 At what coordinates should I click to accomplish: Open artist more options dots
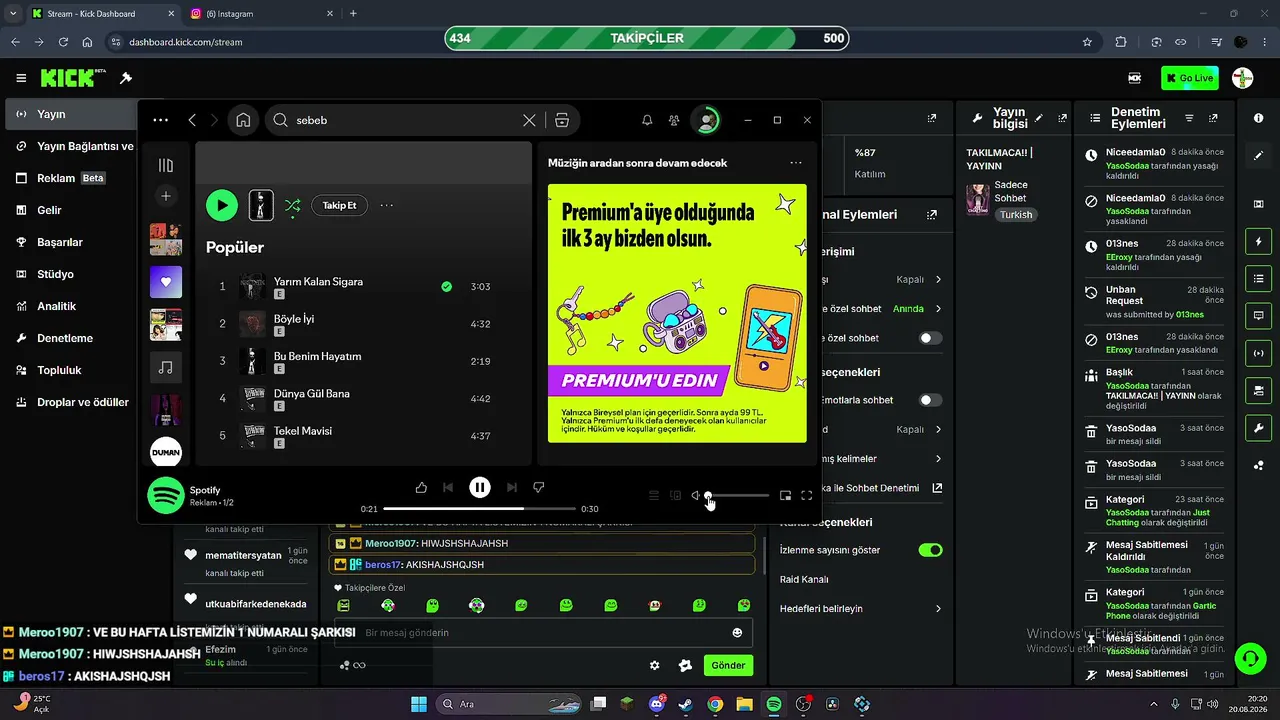(x=387, y=205)
